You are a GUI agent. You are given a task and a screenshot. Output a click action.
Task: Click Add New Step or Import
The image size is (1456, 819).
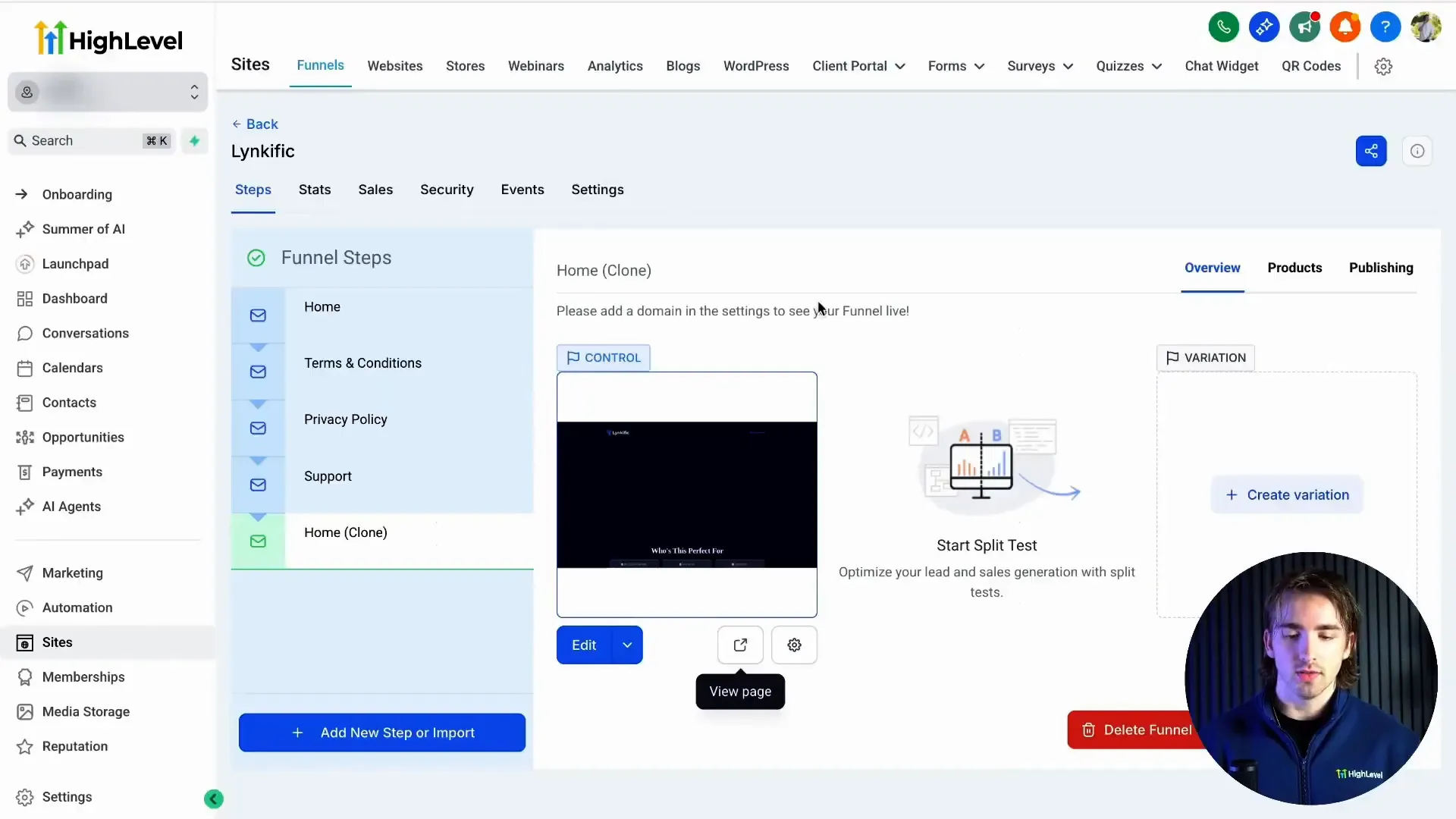(382, 733)
